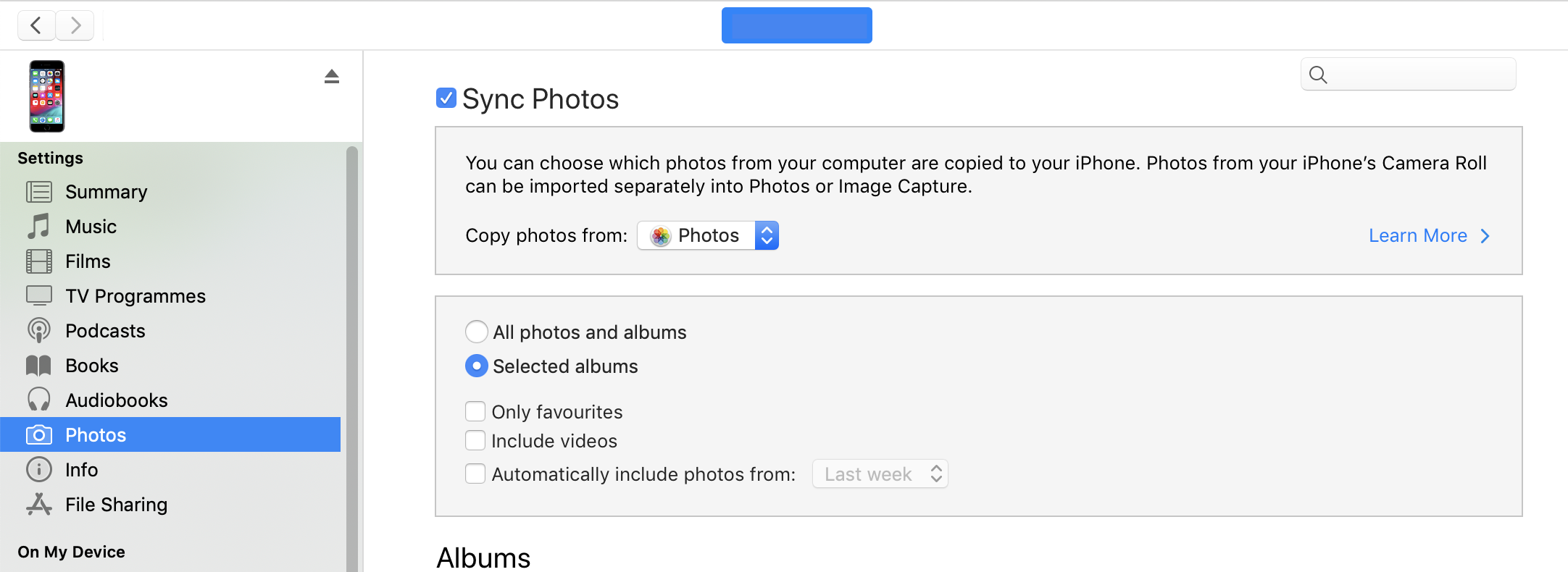
Task: Click the back navigation arrow
Action: pyautogui.click(x=36, y=26)
